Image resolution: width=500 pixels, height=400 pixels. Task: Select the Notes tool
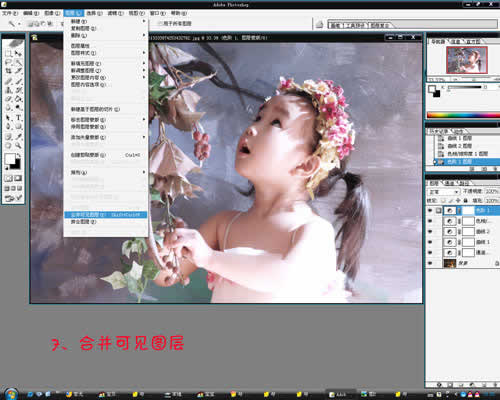pos(9,137)
